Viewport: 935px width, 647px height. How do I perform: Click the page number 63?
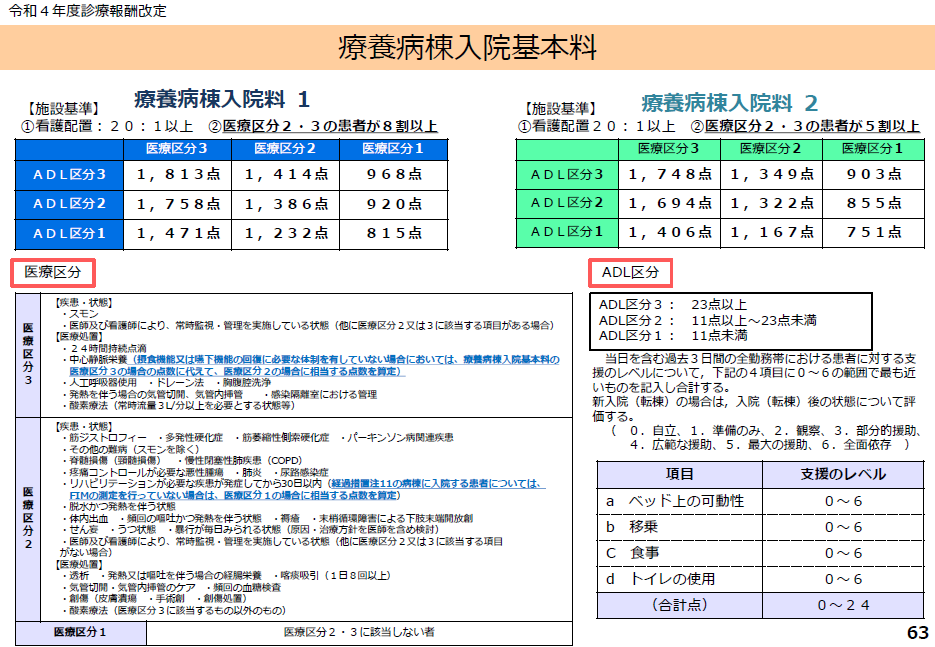pyautogui.click(x=917, y=632)
